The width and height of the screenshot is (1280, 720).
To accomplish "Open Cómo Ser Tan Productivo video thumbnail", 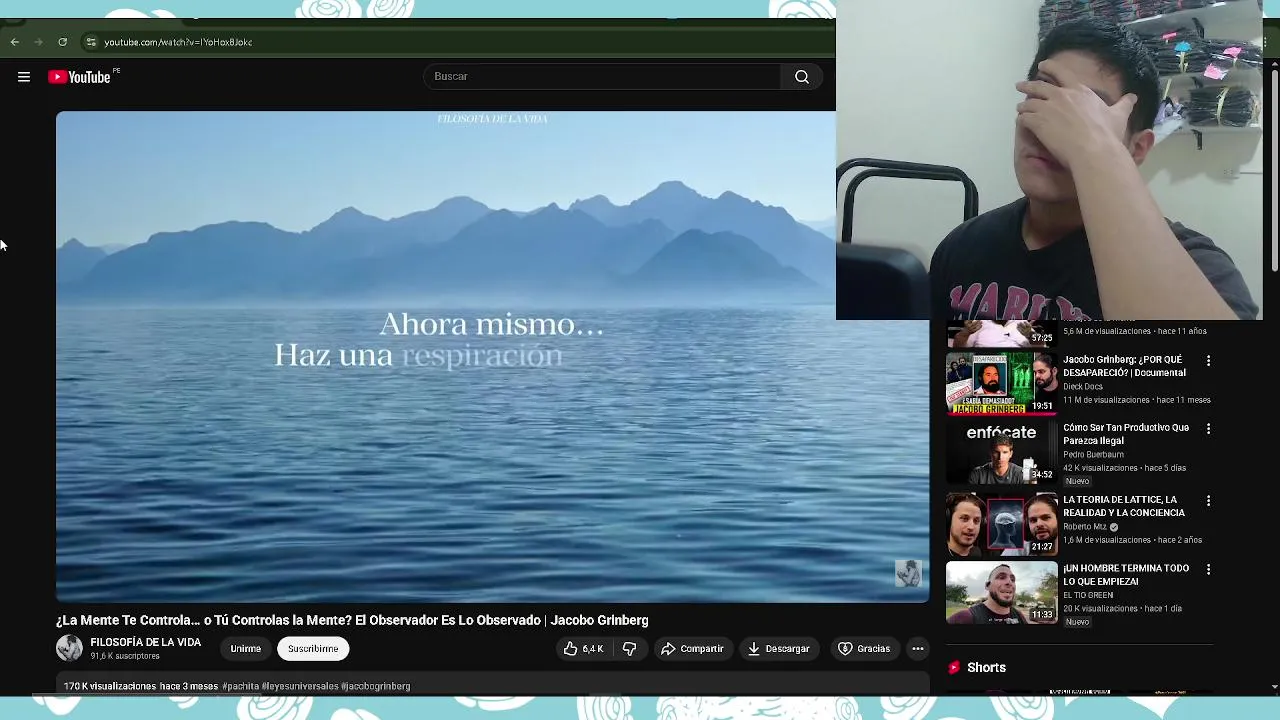I will coord(1001,452).
